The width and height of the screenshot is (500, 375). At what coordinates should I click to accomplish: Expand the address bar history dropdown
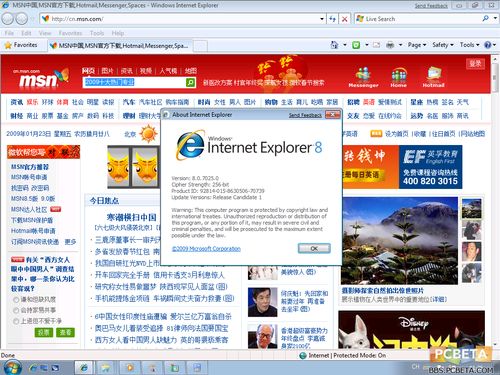click(321, 19)
